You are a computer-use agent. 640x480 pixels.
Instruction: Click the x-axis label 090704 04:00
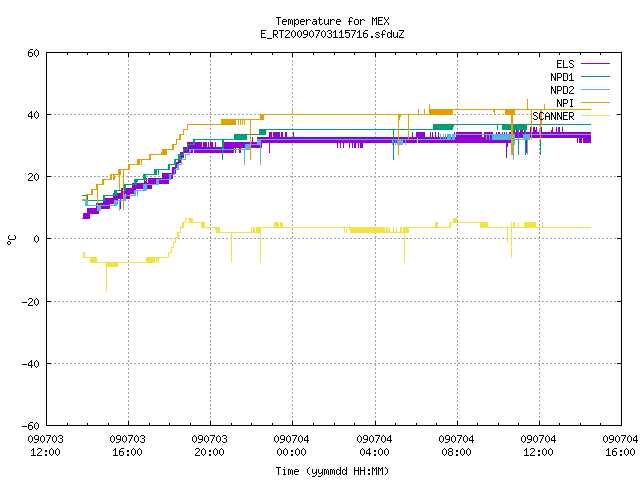point(374,446)
